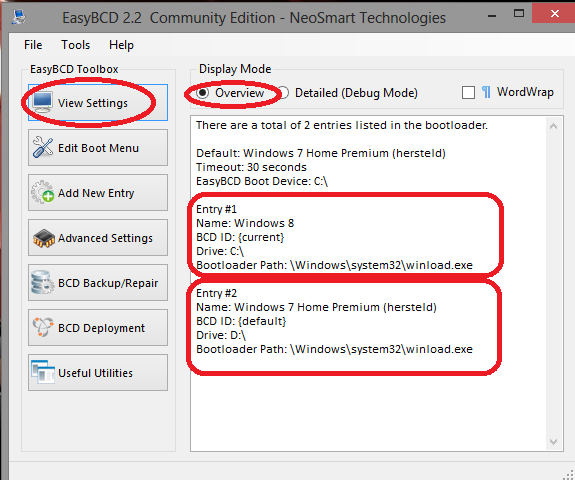Screen dimensions: 575x480
Task: Click the 'BCD ID: {default}' line
Action: [241, 321]
